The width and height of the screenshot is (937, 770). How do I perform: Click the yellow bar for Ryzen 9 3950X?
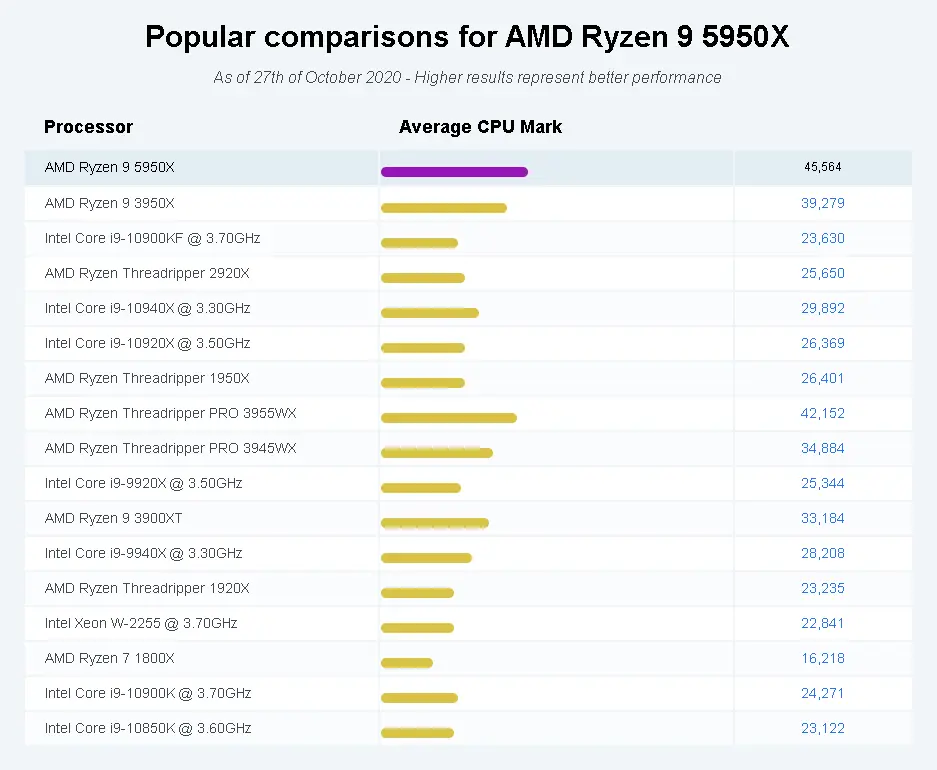[x=444, y=208]
